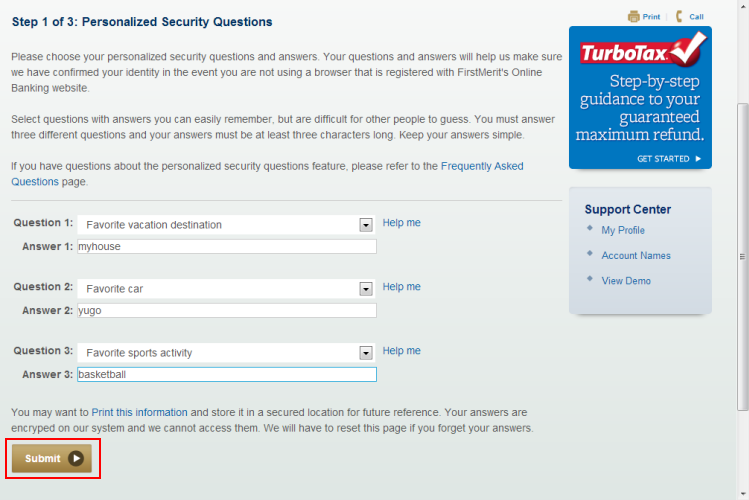The height and width of the screenshot is (500, 749).
Task: Click TurboTax Get Started banner link
Action: pyautogui.click(x=669, y=159)
